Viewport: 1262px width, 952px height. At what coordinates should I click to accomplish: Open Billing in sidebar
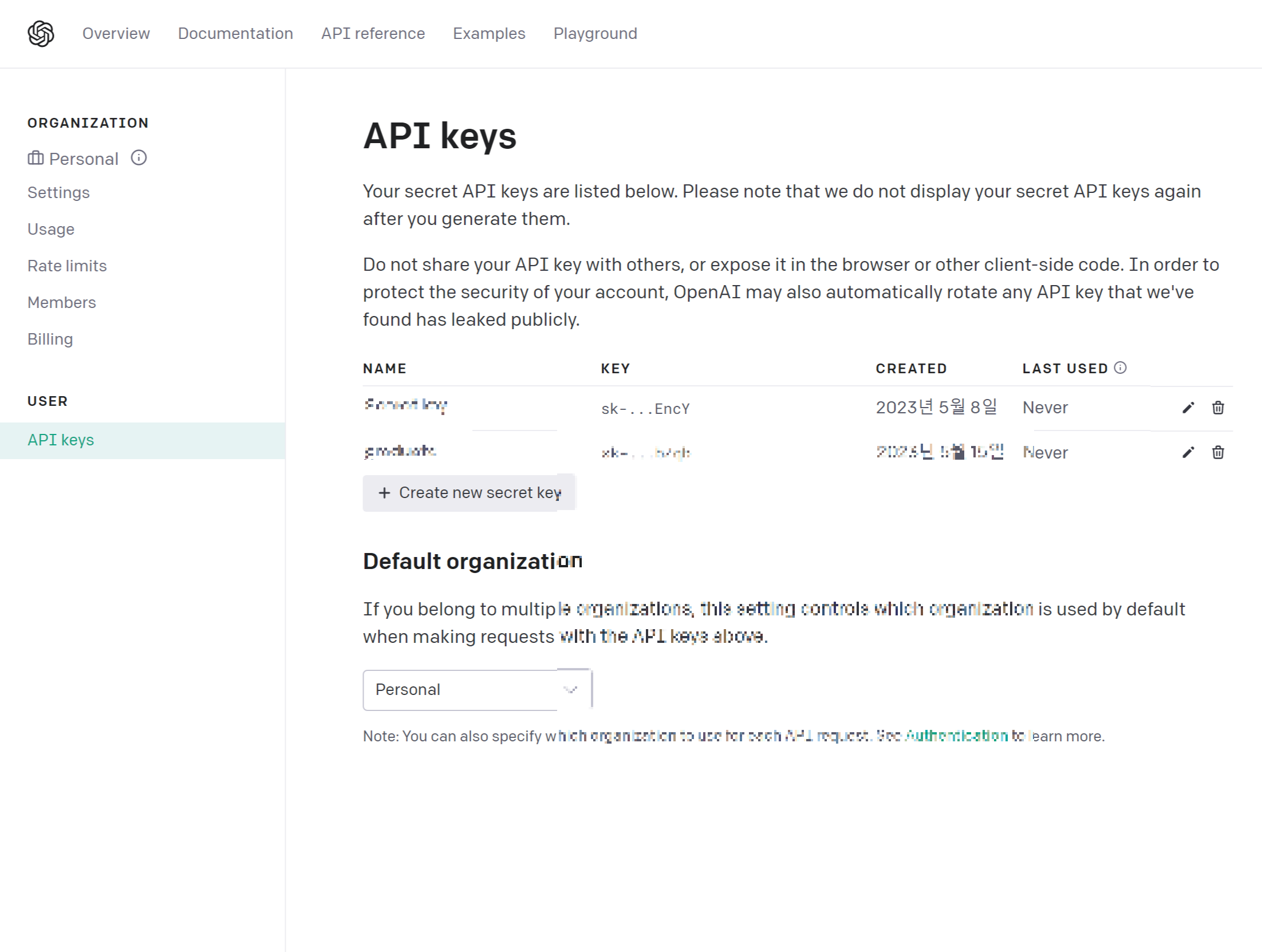50,339
